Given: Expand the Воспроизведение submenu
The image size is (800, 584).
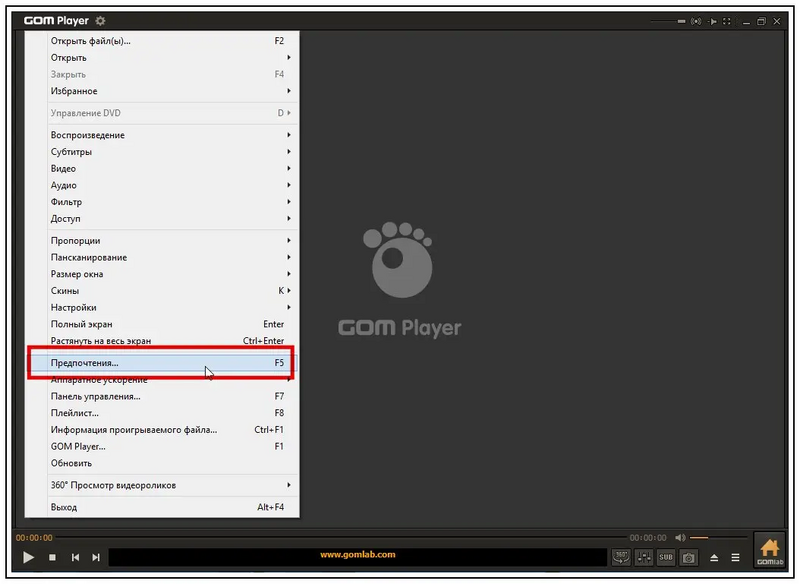Looking at the screenshot, I should (162, 135).
